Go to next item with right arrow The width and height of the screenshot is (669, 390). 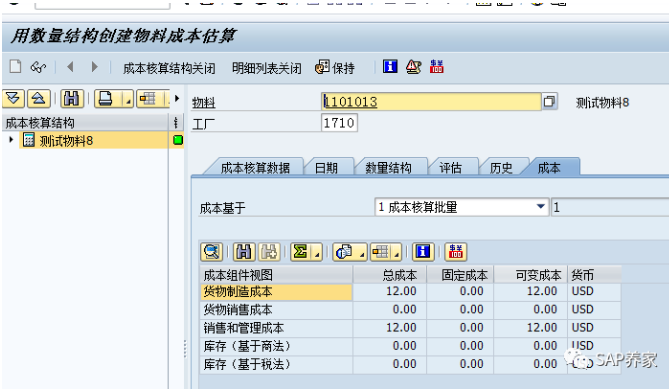coord(94,67)
